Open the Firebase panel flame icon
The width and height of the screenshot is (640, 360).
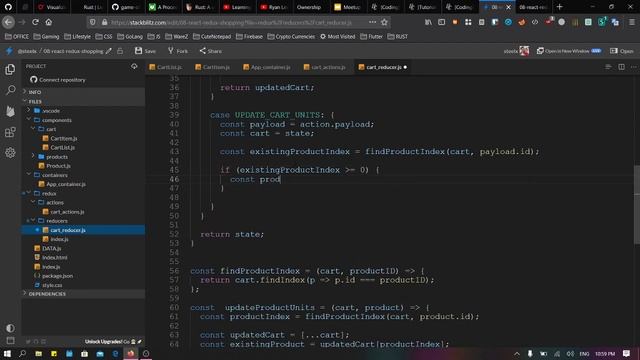tap(10, 111)
